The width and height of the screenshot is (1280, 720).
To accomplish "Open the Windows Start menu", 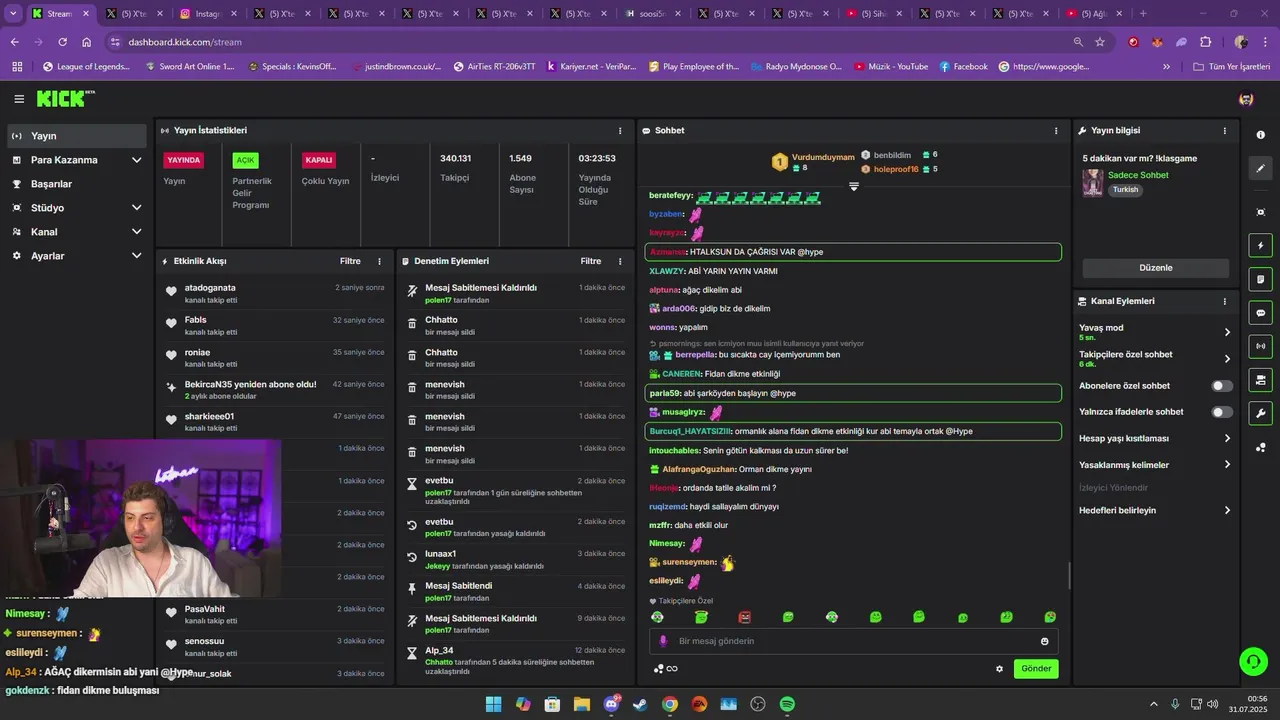I will [x=493, y=704].
